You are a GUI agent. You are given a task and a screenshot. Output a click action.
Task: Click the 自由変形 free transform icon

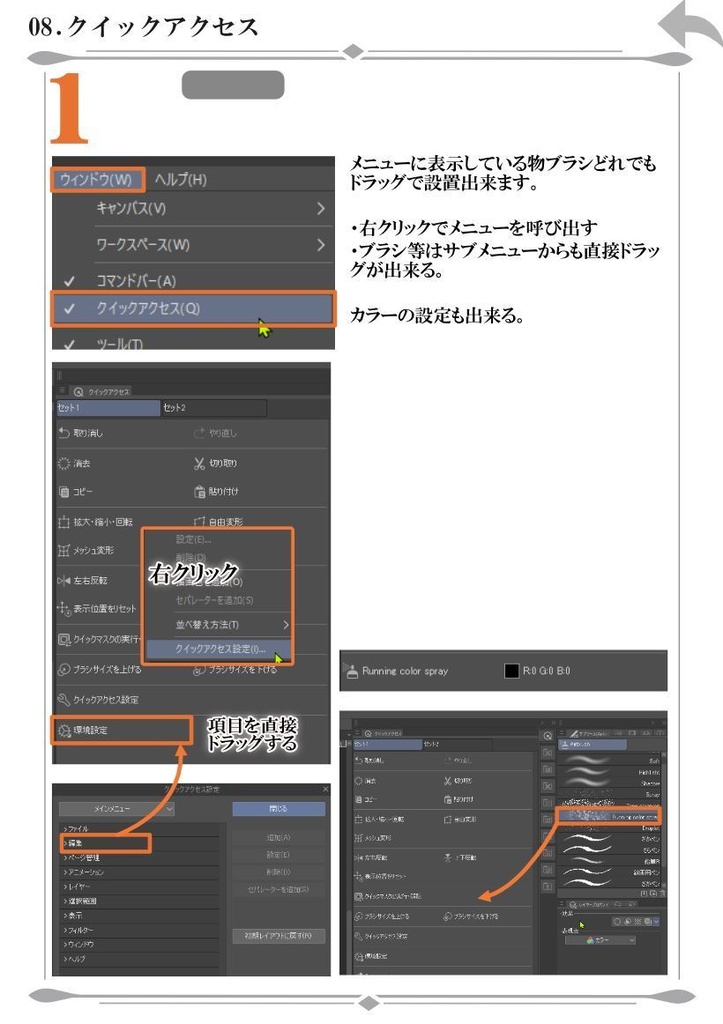[x=200, y=522]
